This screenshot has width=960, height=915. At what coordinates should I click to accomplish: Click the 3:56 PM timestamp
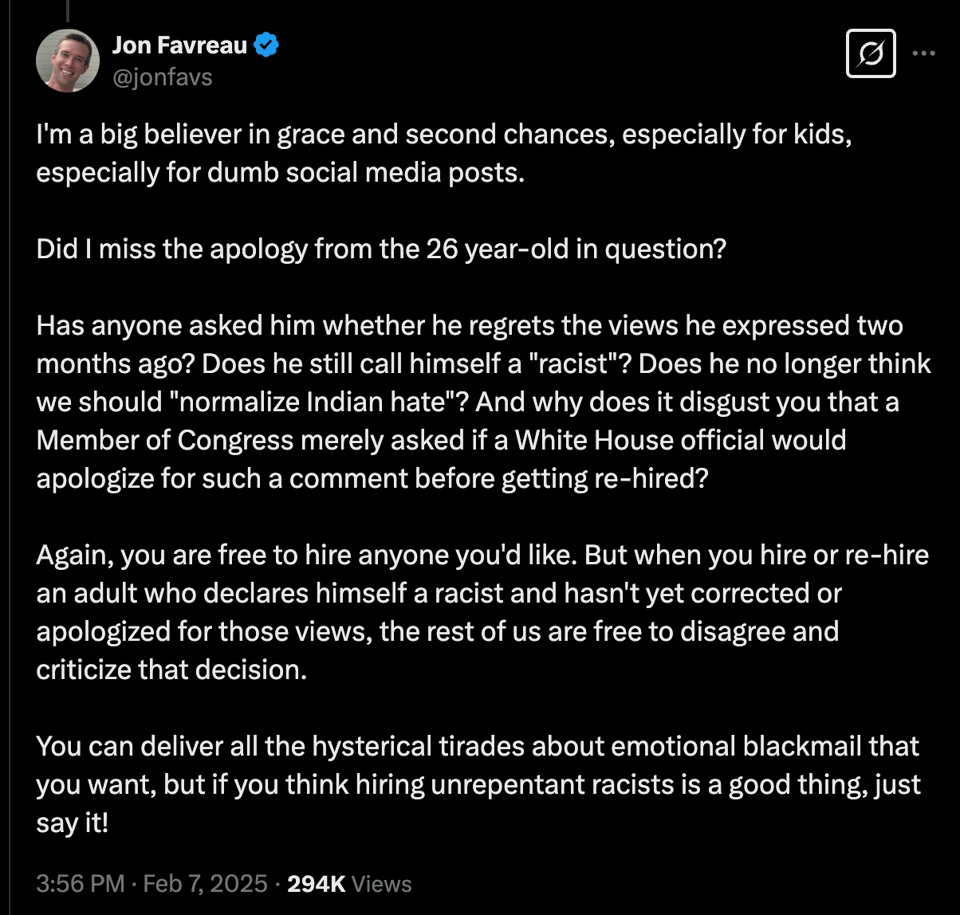[80, 883]
